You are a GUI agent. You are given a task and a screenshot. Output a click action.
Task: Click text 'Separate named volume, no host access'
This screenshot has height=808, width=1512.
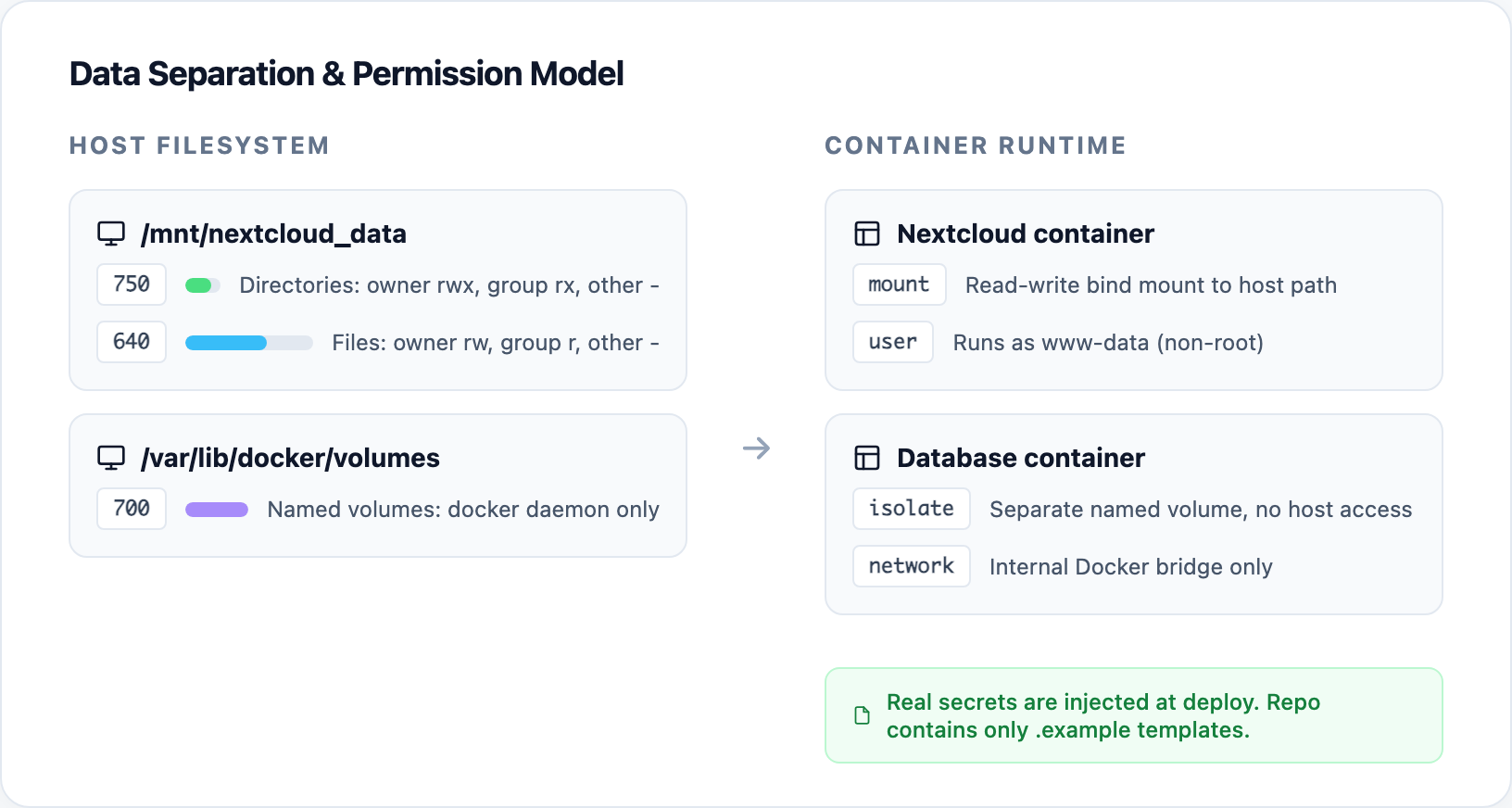point(1201,510)
